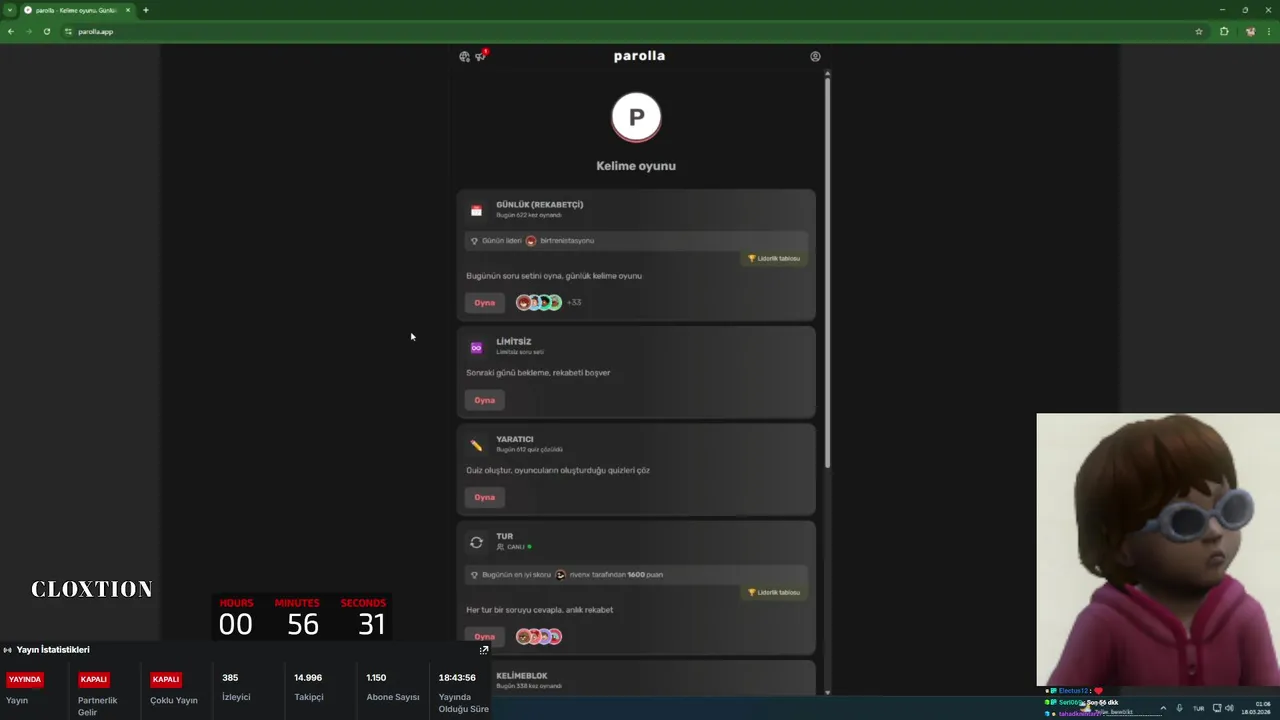Switch to the parolla - Kelime oyunu tab
1280x720 pixels.
pos(76,10)
